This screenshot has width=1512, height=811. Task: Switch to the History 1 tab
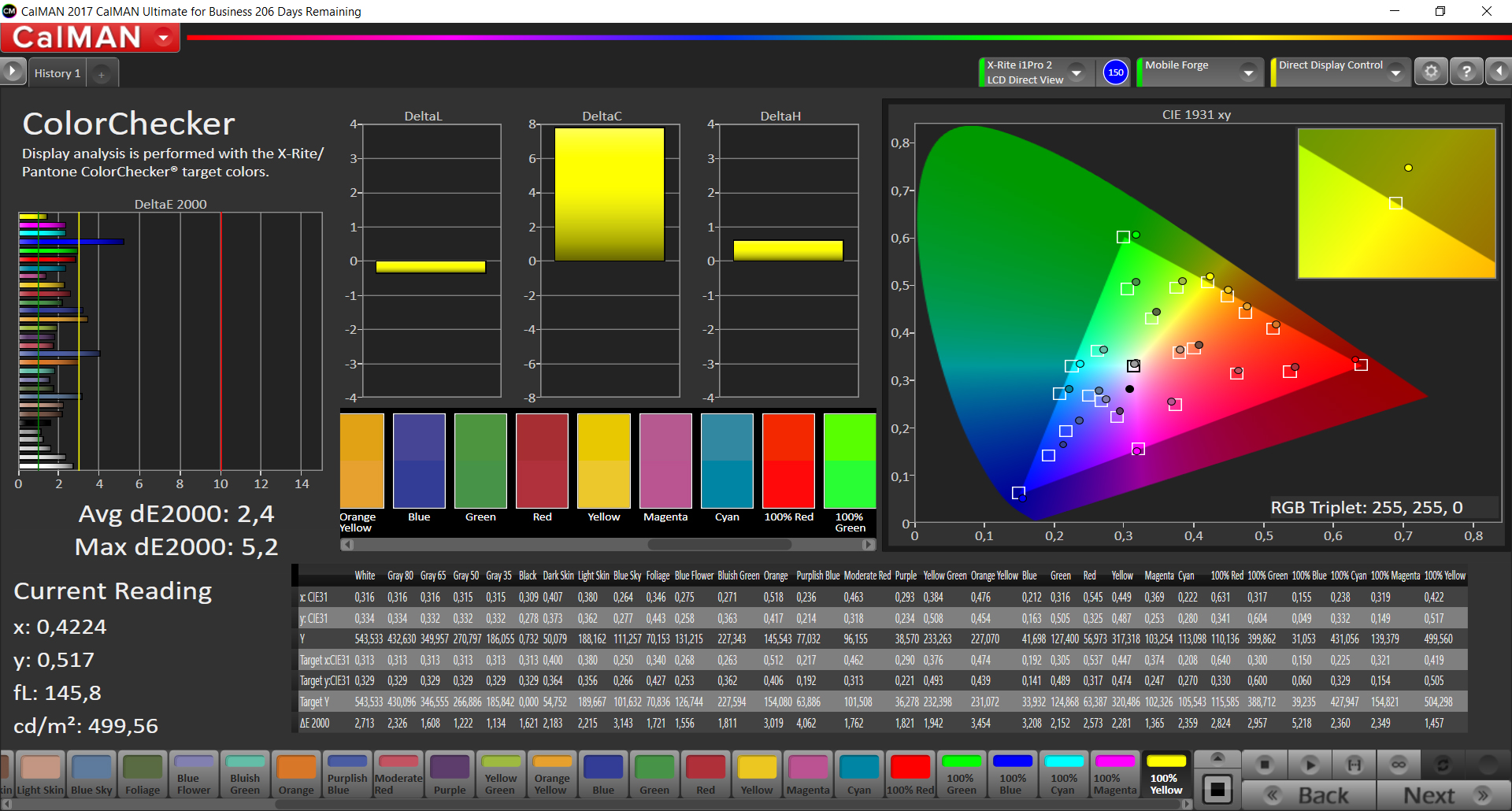[57, 73]
